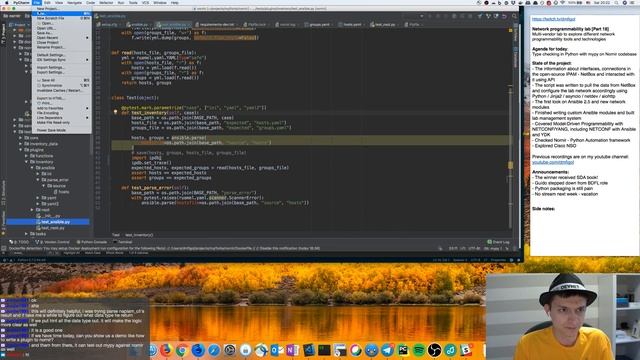
Task: Select test_nsot.py in project tree
Action: tap(50, 228)
